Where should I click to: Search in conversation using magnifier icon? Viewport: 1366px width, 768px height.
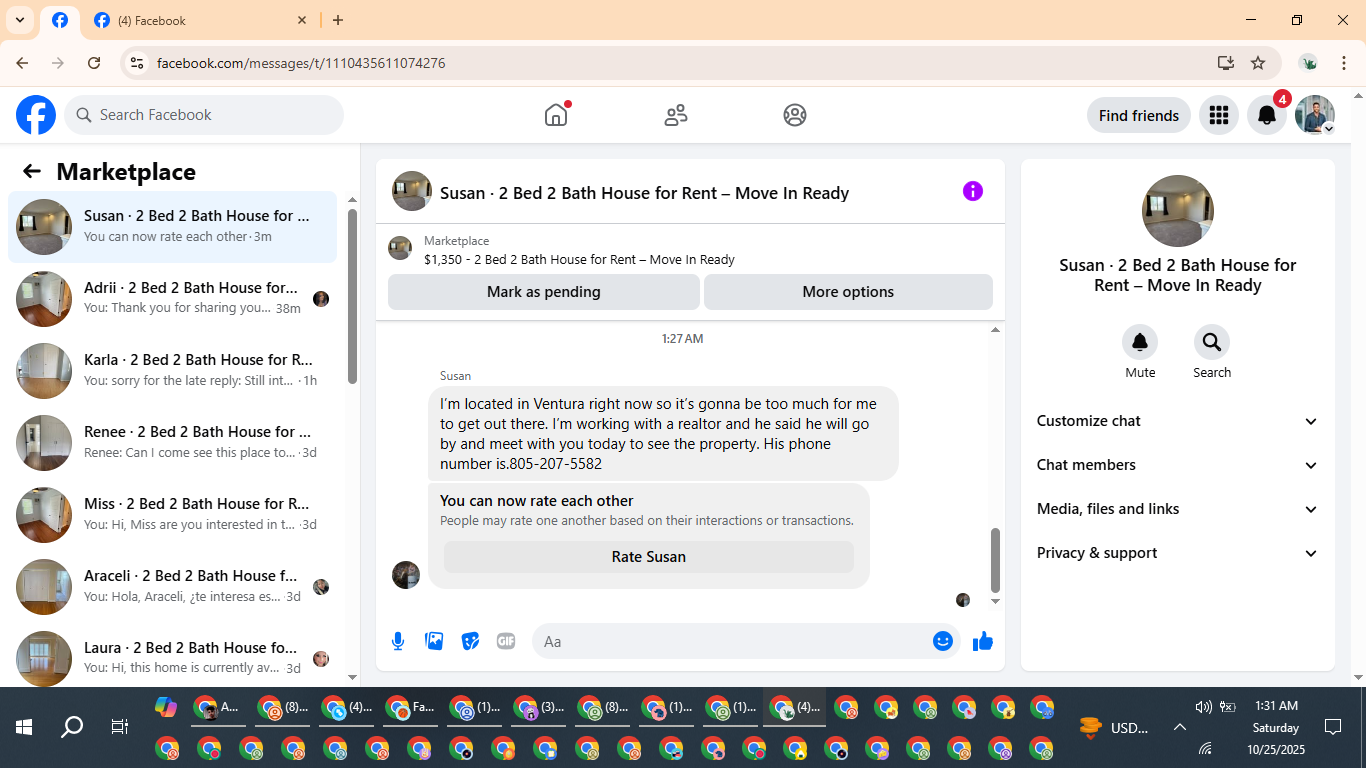click(x=1212, y=343)
